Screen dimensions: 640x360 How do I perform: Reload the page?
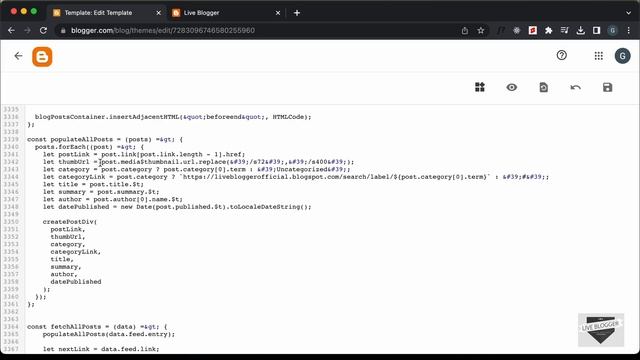pos(43,30)
